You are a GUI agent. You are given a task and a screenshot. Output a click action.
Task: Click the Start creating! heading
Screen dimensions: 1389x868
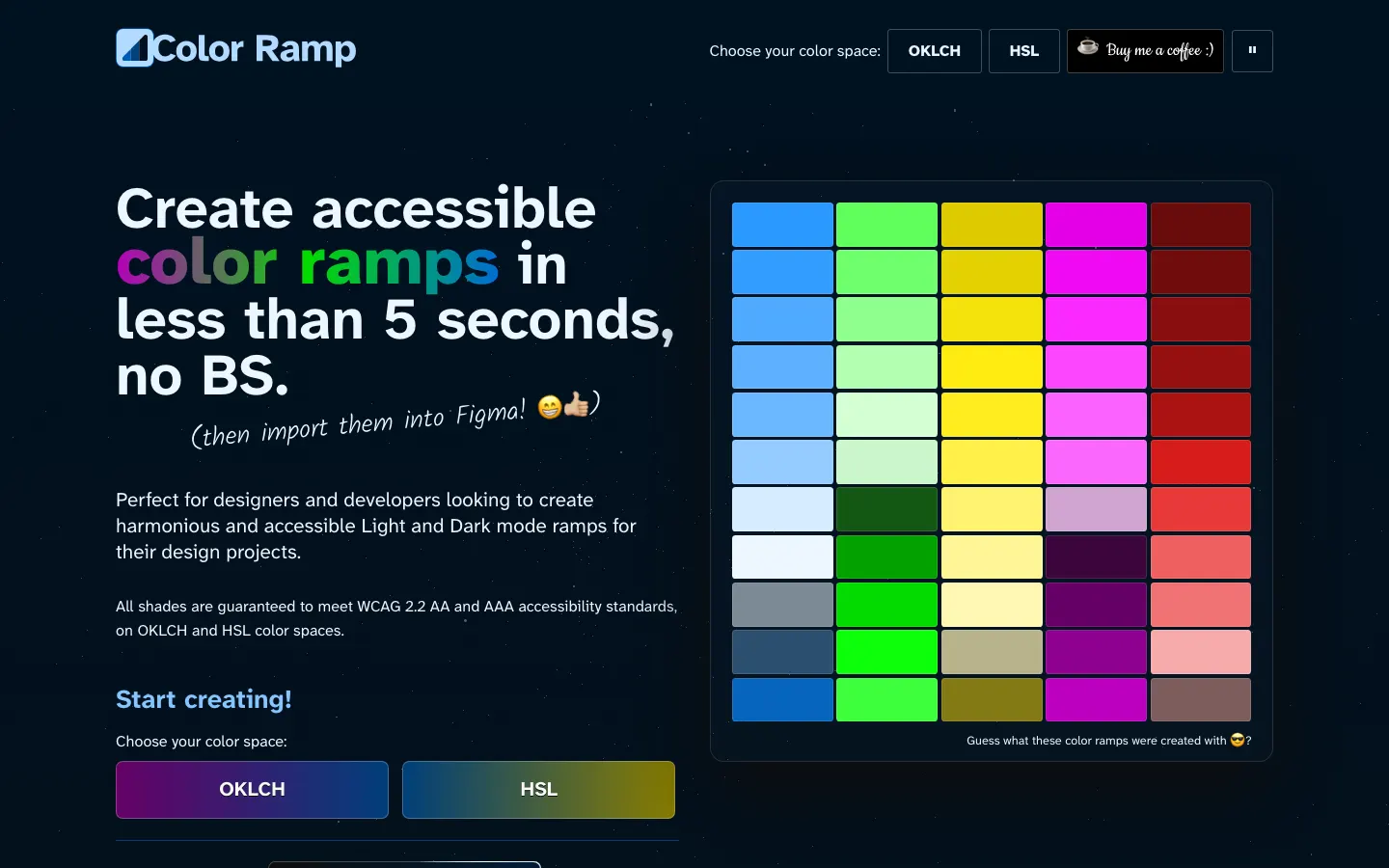pyautogui.click(x=204, y=699)
